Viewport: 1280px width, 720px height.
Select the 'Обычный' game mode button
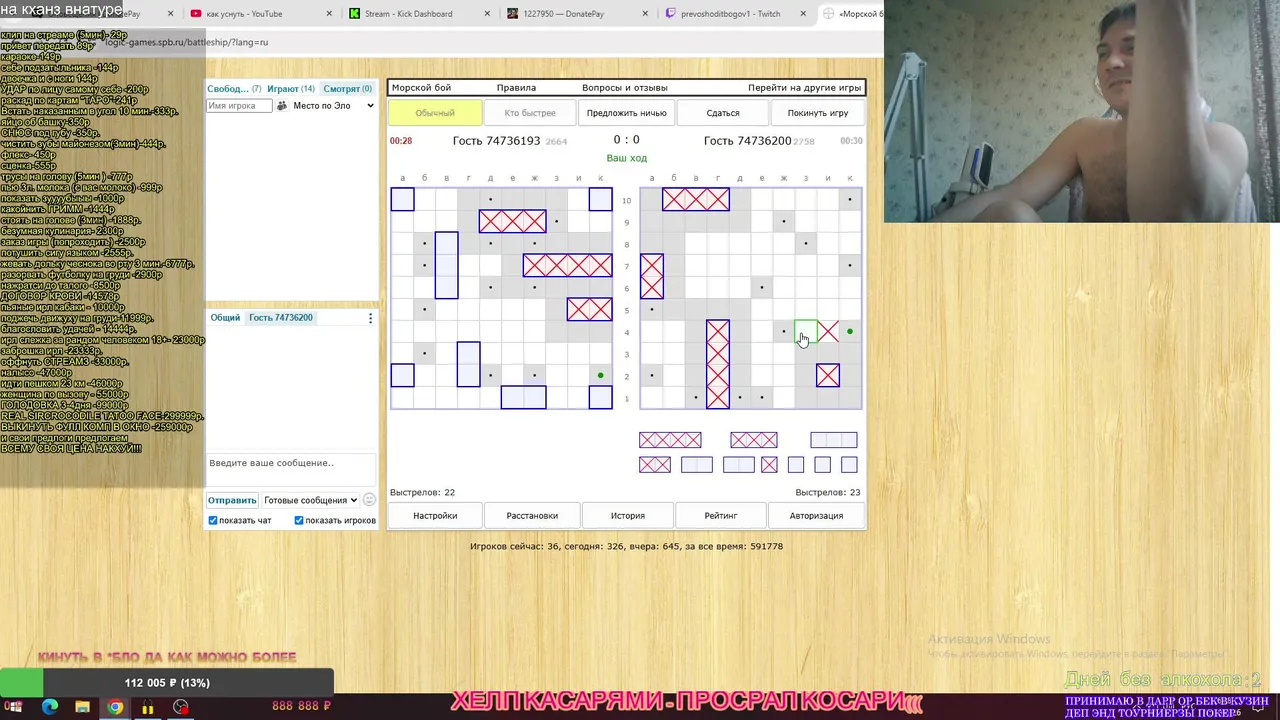click(x=435, y=113)
